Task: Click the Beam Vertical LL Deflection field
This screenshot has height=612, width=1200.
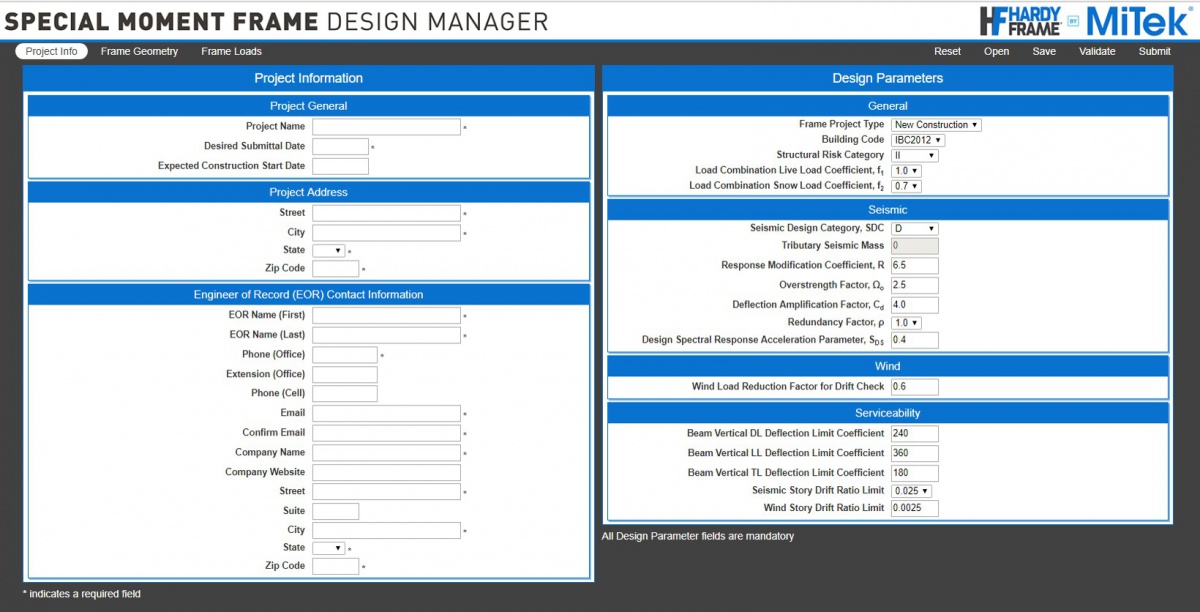Action: click(914, 453)
